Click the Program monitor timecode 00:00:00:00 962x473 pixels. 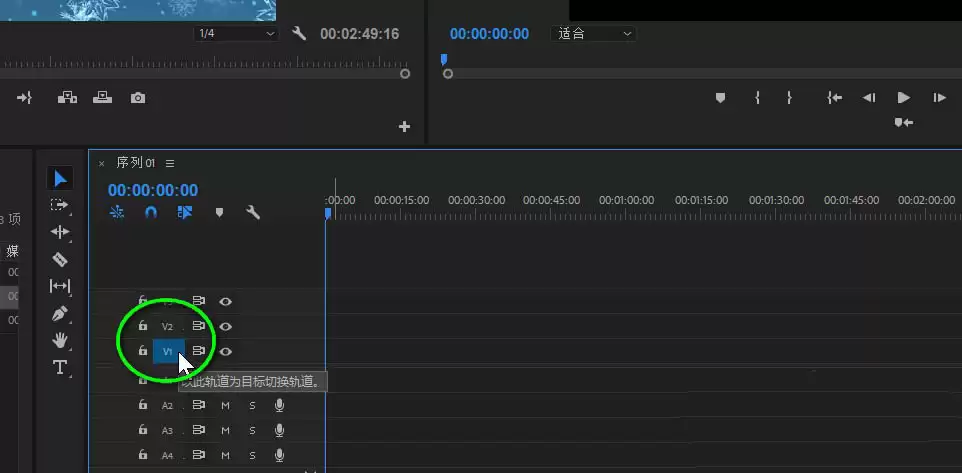489,34
